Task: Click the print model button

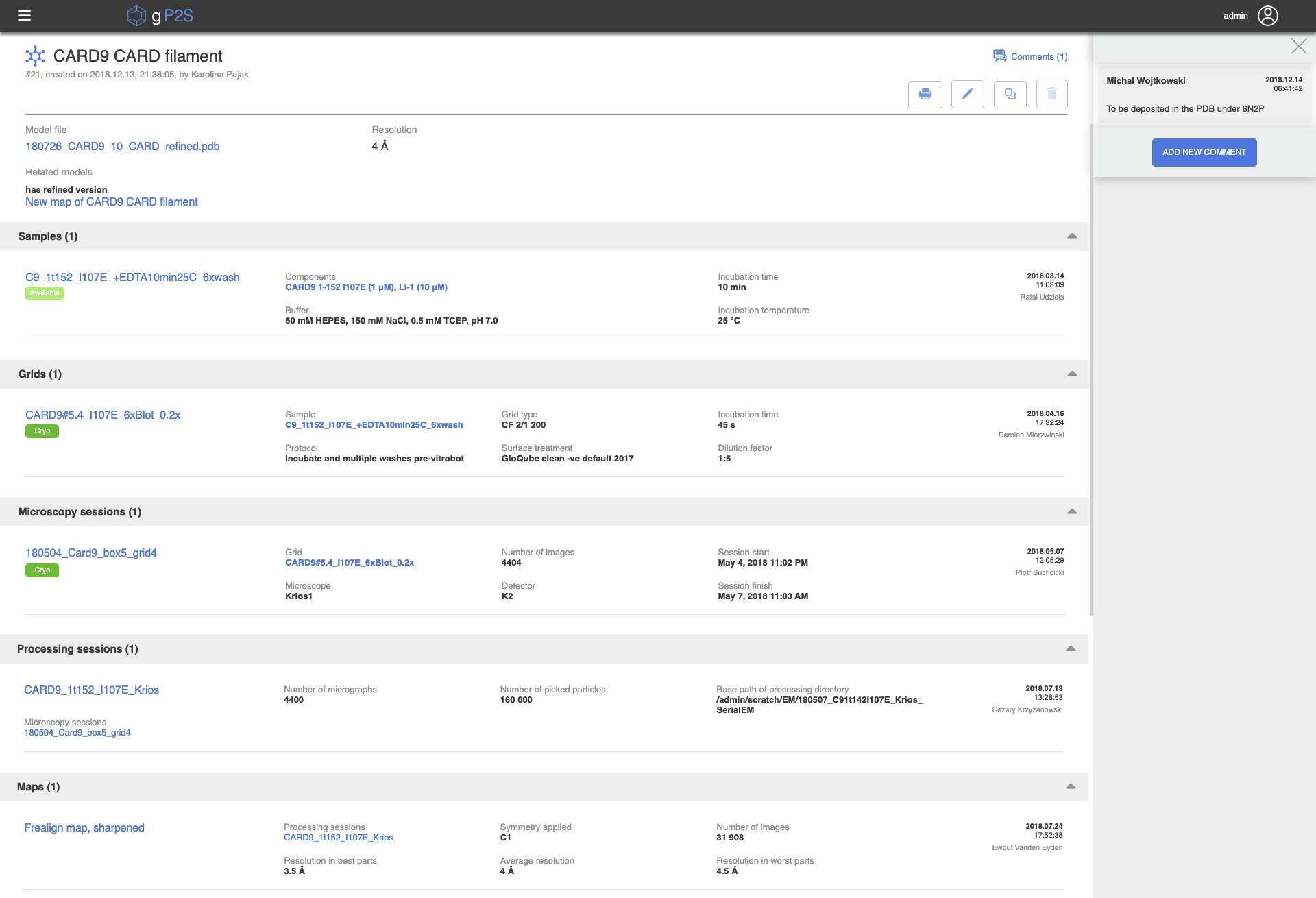Action: point(925,95)
